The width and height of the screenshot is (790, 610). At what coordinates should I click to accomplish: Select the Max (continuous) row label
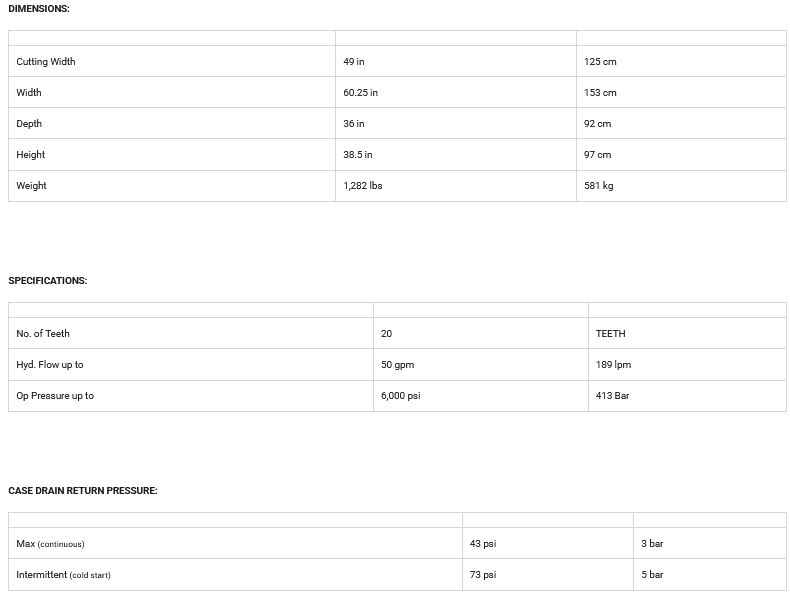click(x=50, y=544)
